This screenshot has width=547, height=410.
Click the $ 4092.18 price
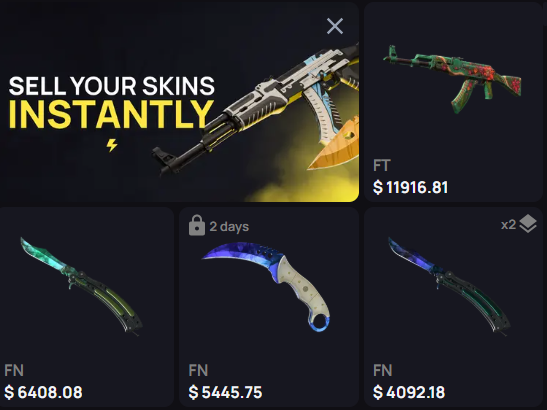tap(409, 392)
